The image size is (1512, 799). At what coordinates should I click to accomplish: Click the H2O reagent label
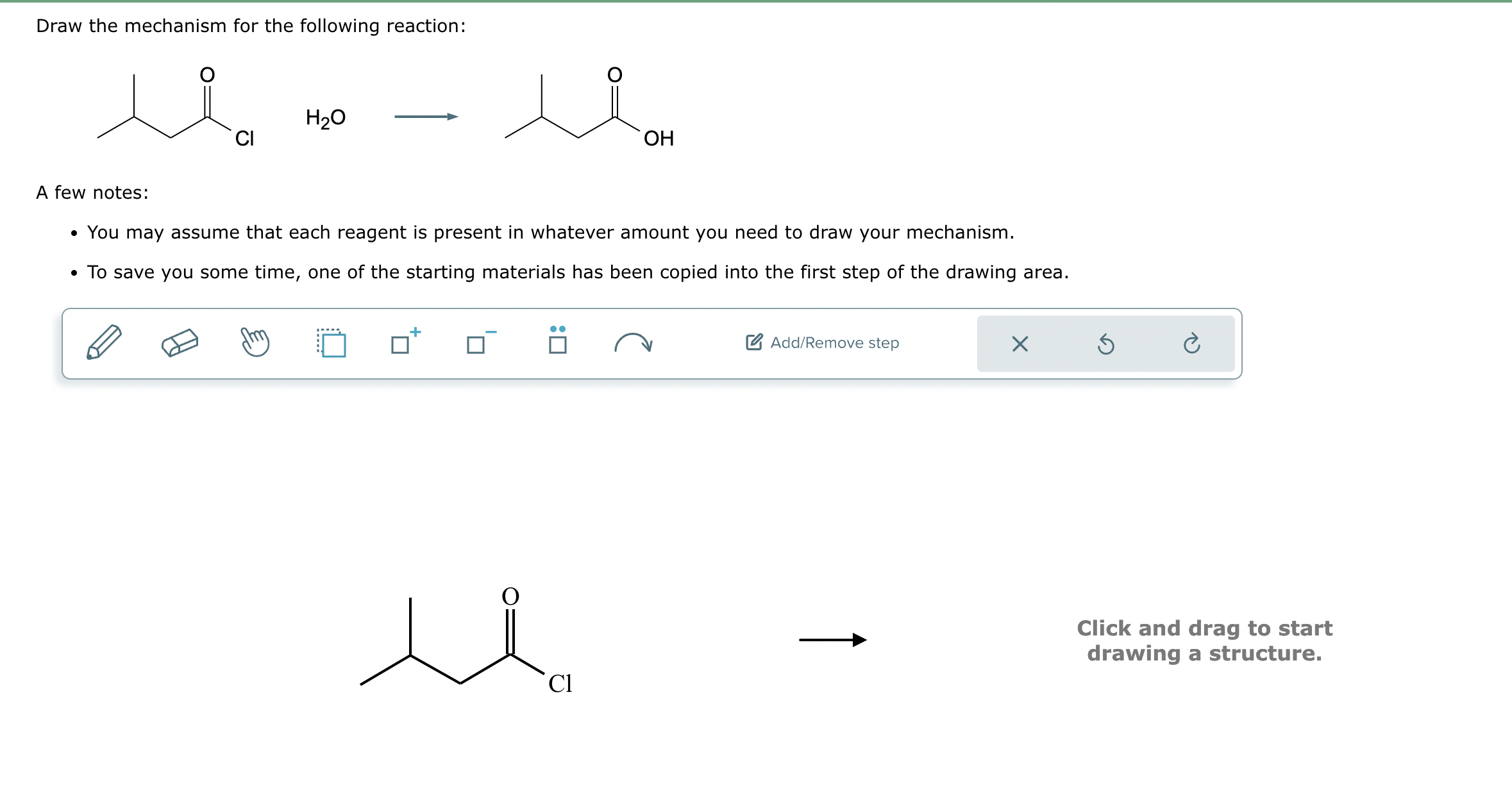click(325, 117)
